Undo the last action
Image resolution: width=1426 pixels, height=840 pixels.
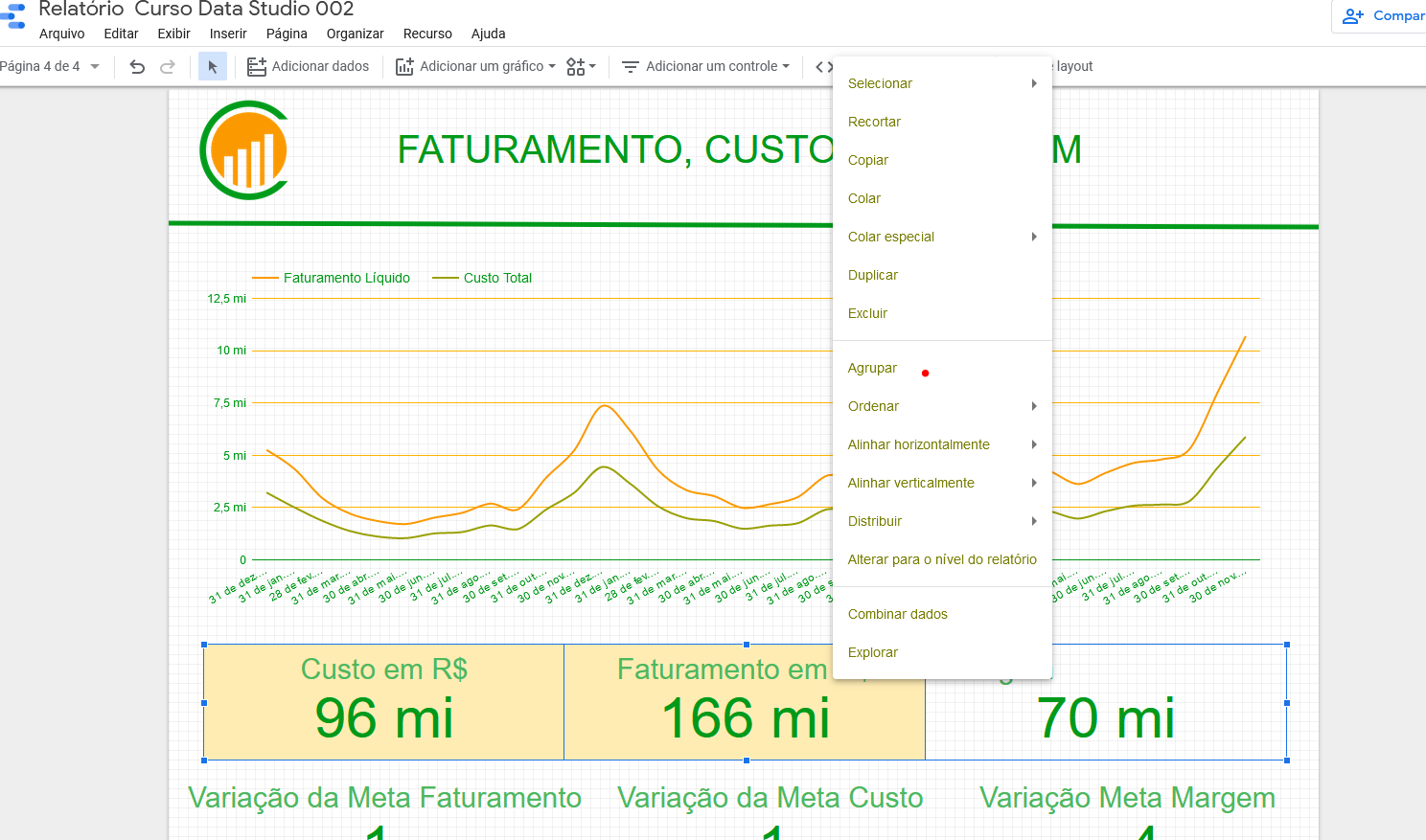pos(137,66)
